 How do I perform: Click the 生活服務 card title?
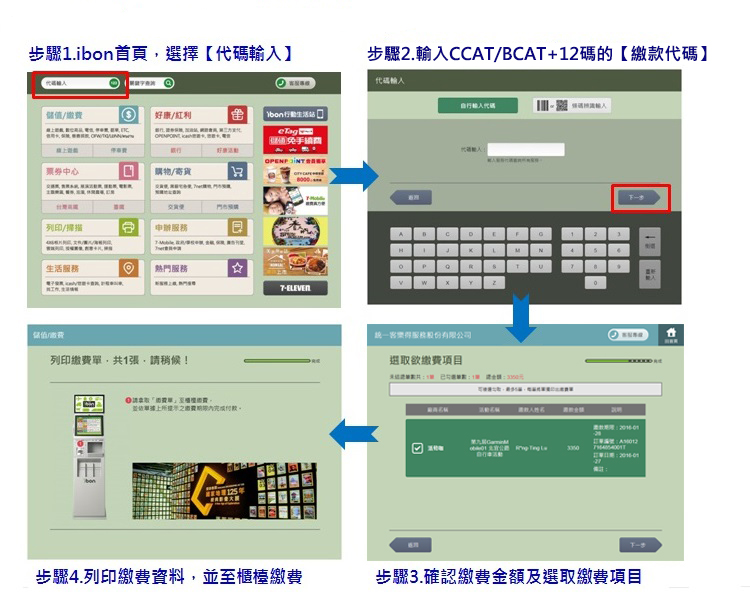62,269
